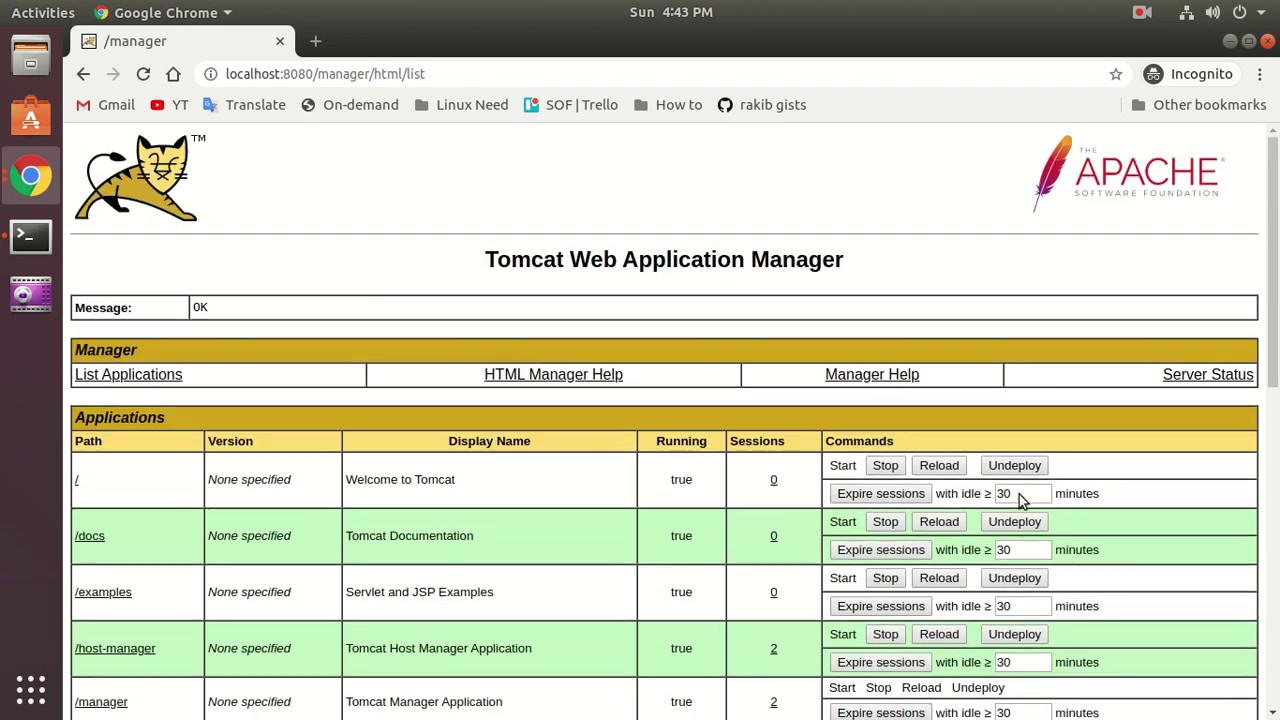Open the Manager Help link
This screenshot has height=720, width=1280.
872,374
